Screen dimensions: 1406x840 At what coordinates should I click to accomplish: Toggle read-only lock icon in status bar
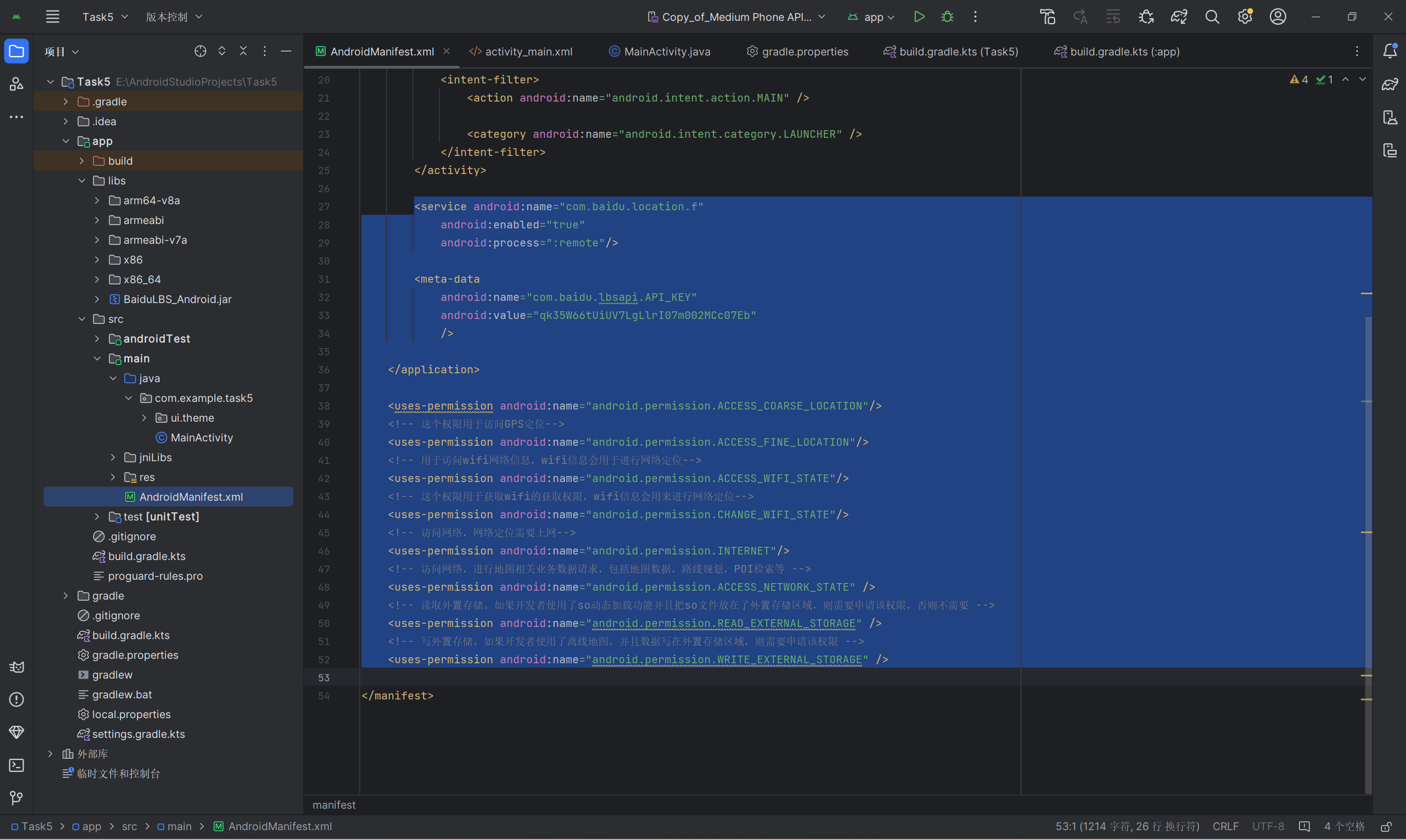pyautogui.click(x=1386, y=826)
